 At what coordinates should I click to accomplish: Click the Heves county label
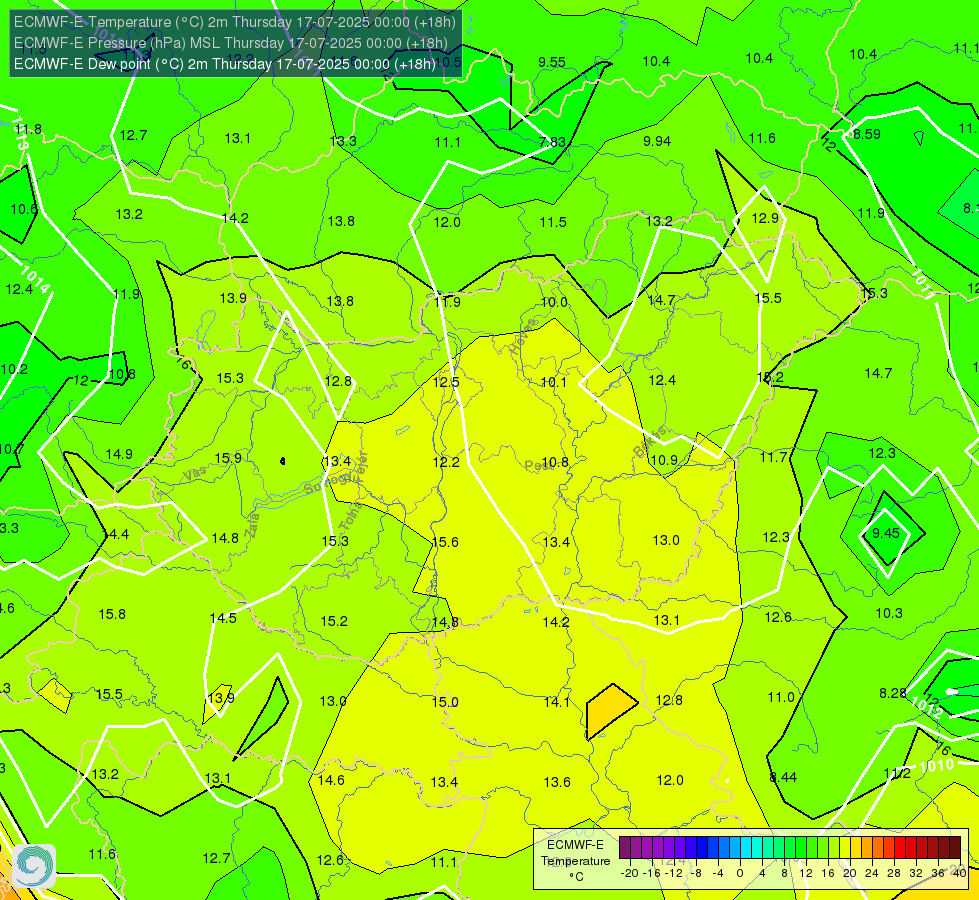coord(523,336)
